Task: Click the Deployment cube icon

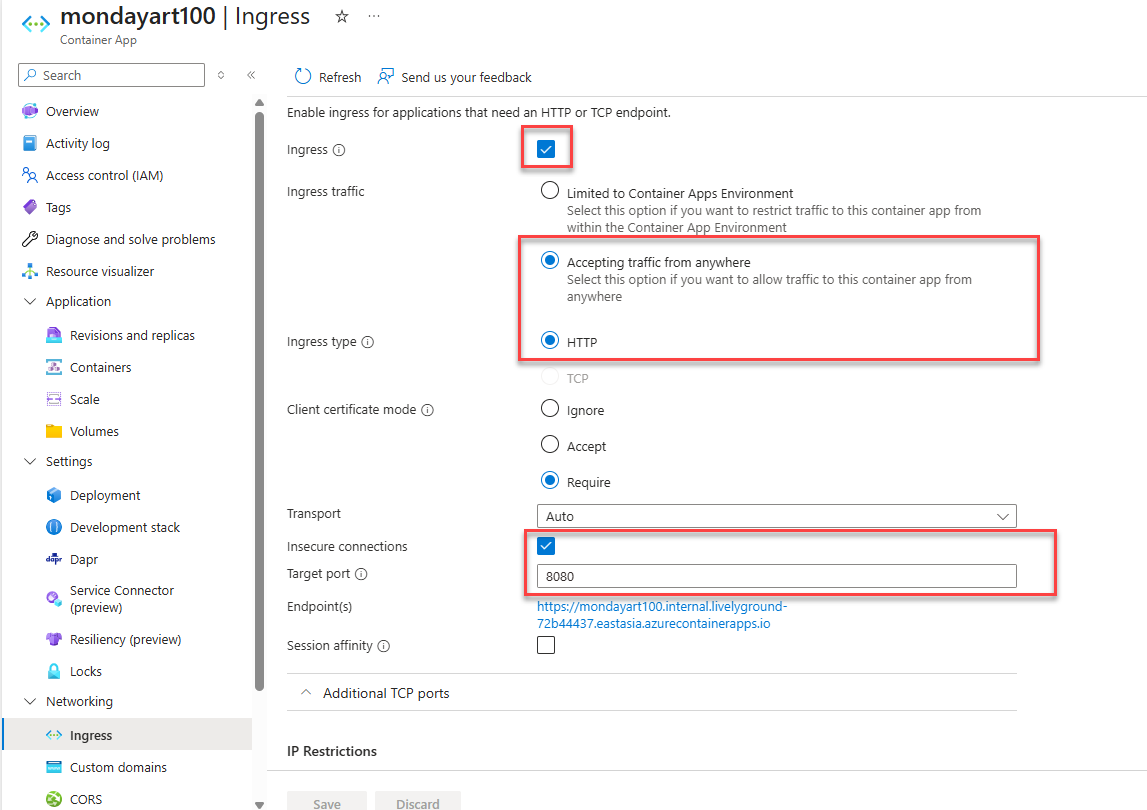Action: (x=54, y=495)
